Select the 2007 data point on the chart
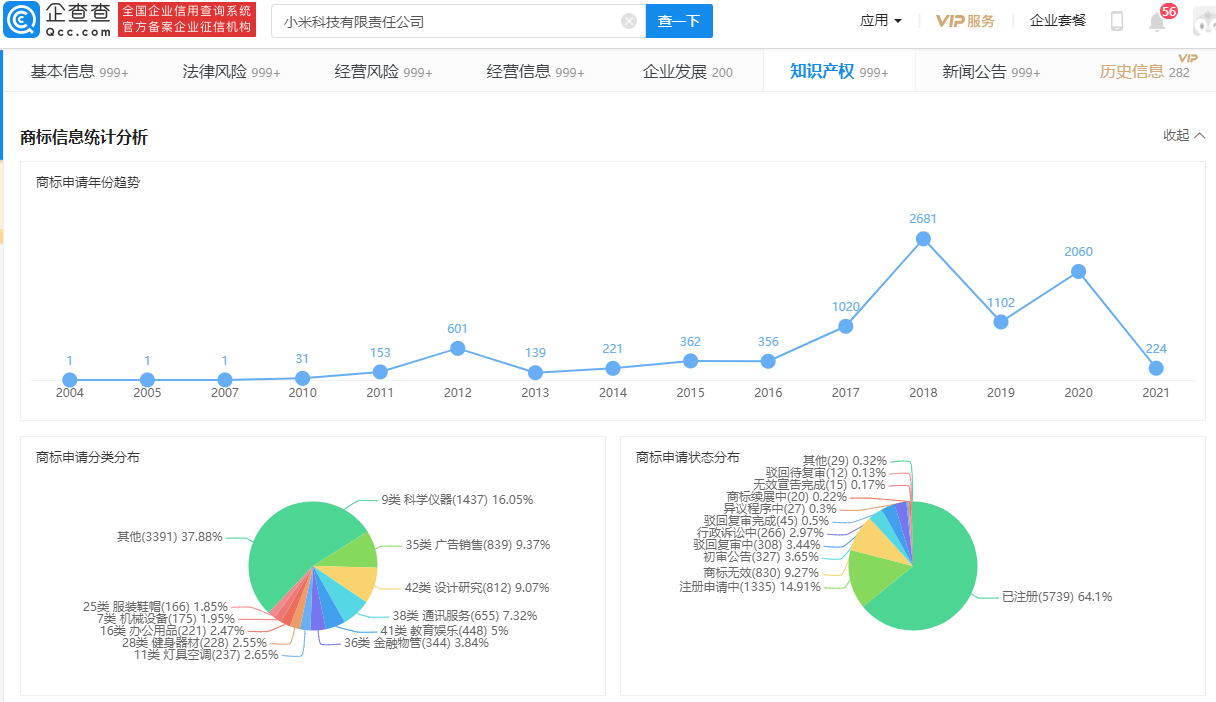The height and width of the screenshot is (702, 1216). (225, 380)
